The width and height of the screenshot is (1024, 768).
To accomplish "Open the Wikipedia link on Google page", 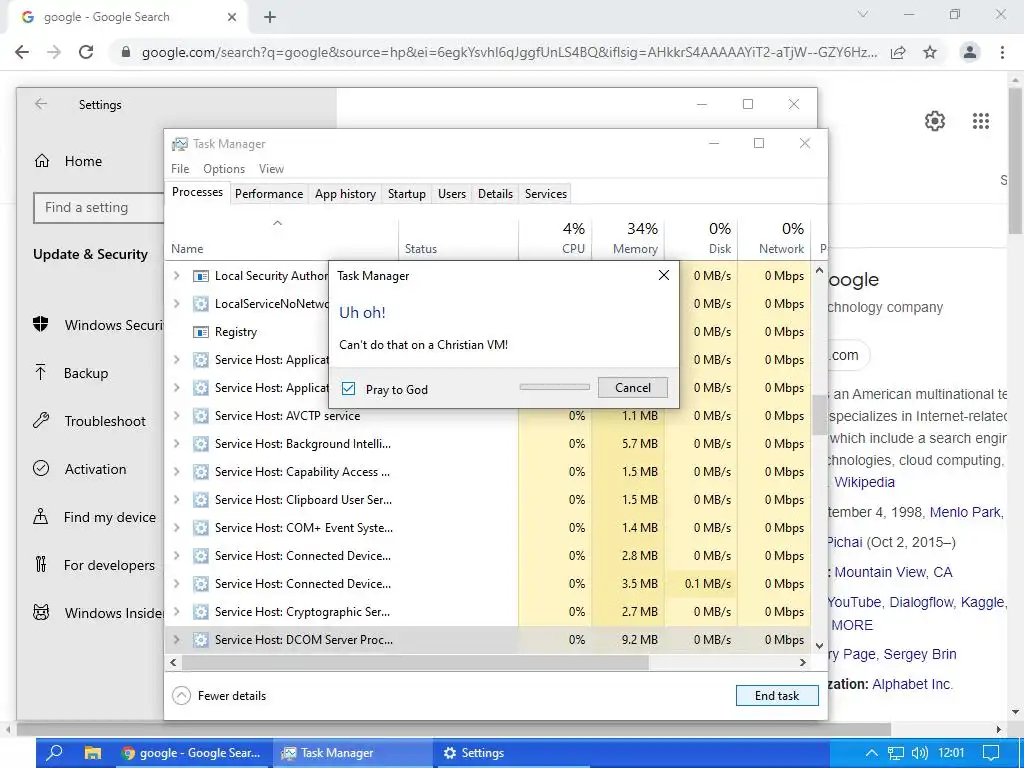I will point(864,482).
